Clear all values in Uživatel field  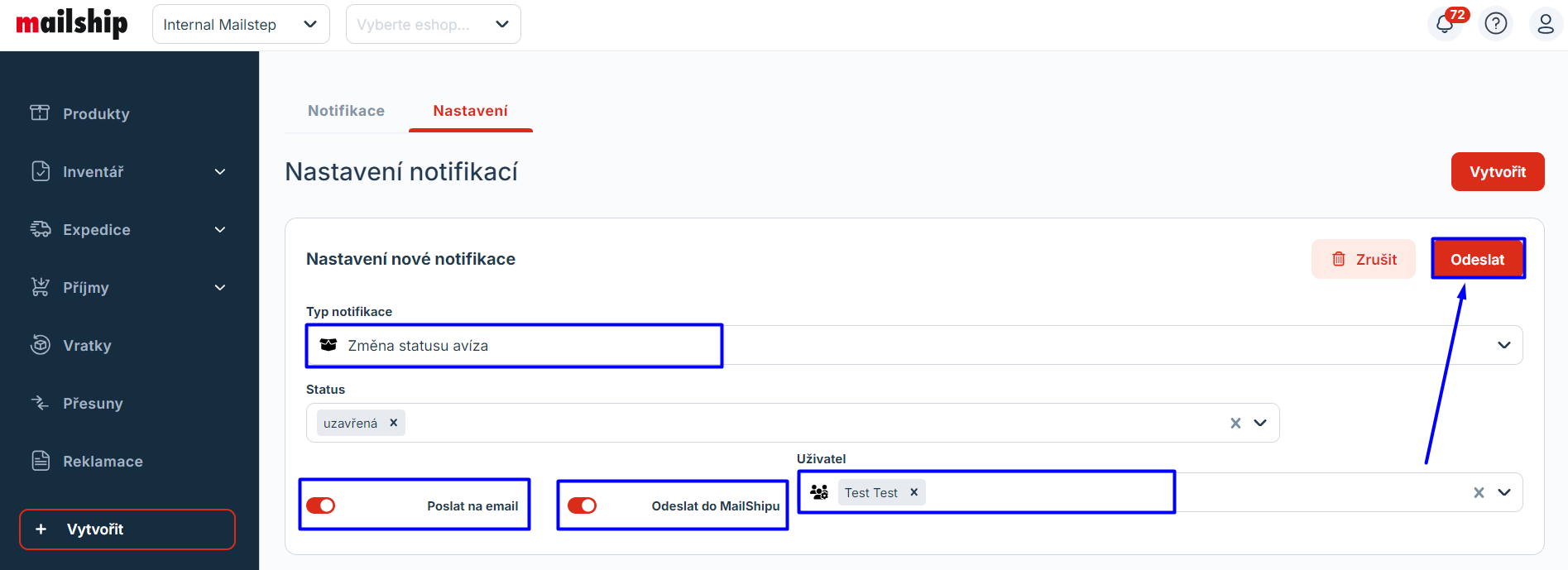click(1479, 492)
